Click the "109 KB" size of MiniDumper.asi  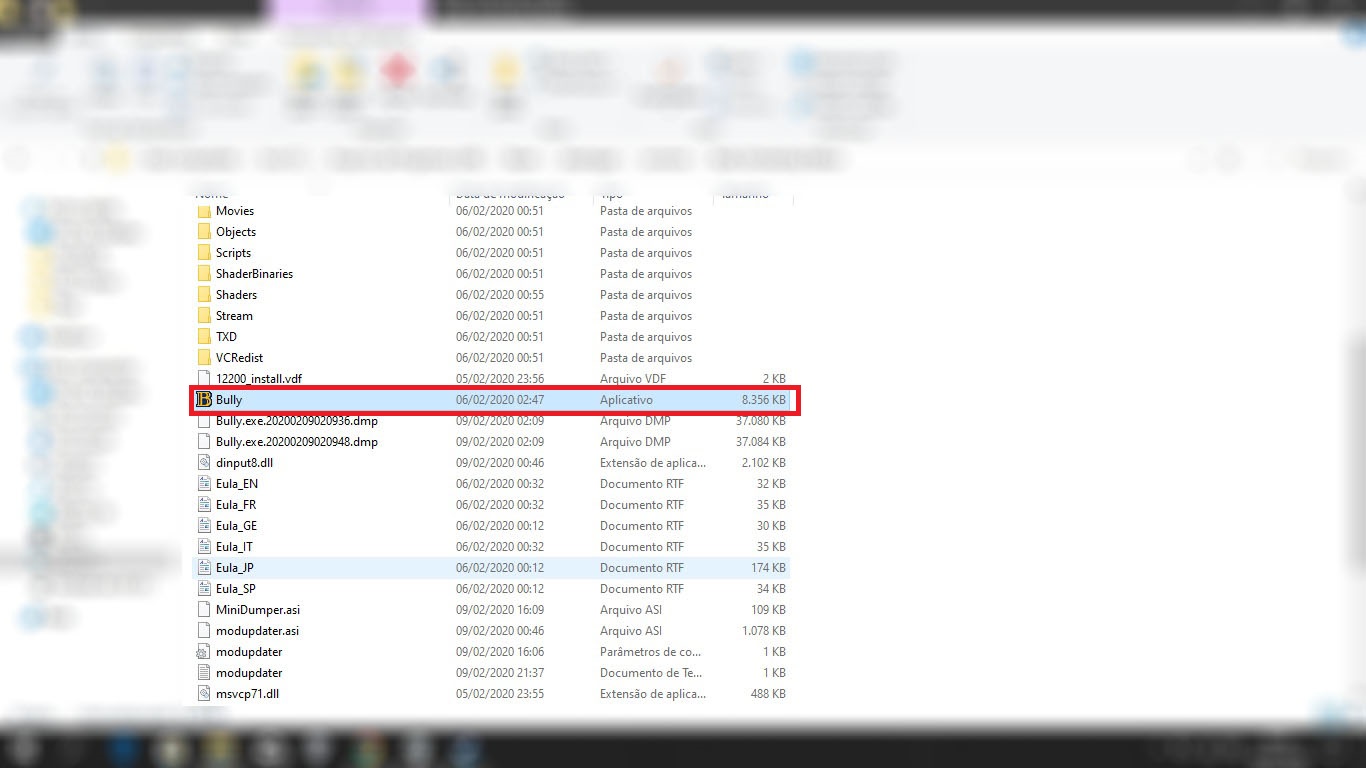click(x=768, y=610)
